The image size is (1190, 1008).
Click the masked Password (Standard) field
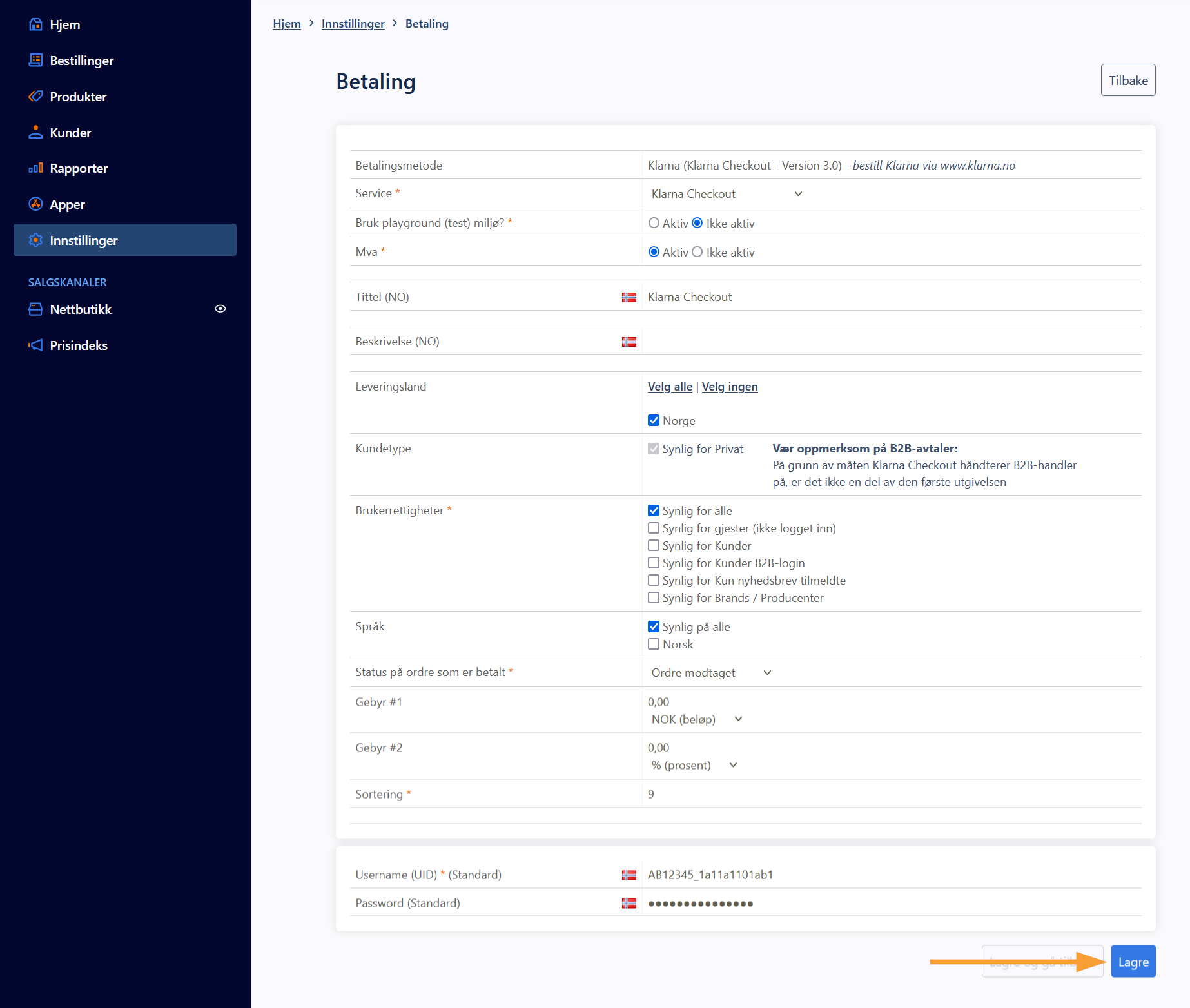892,904
